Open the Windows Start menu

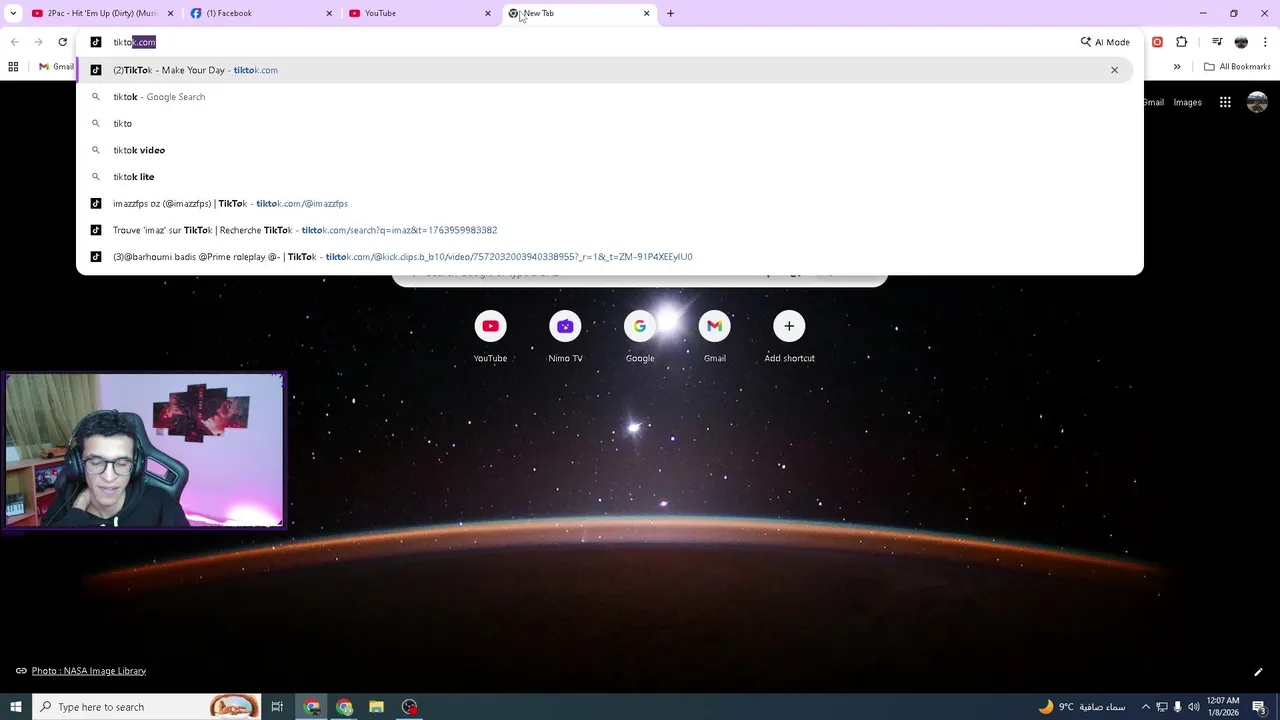pos(15,707)
